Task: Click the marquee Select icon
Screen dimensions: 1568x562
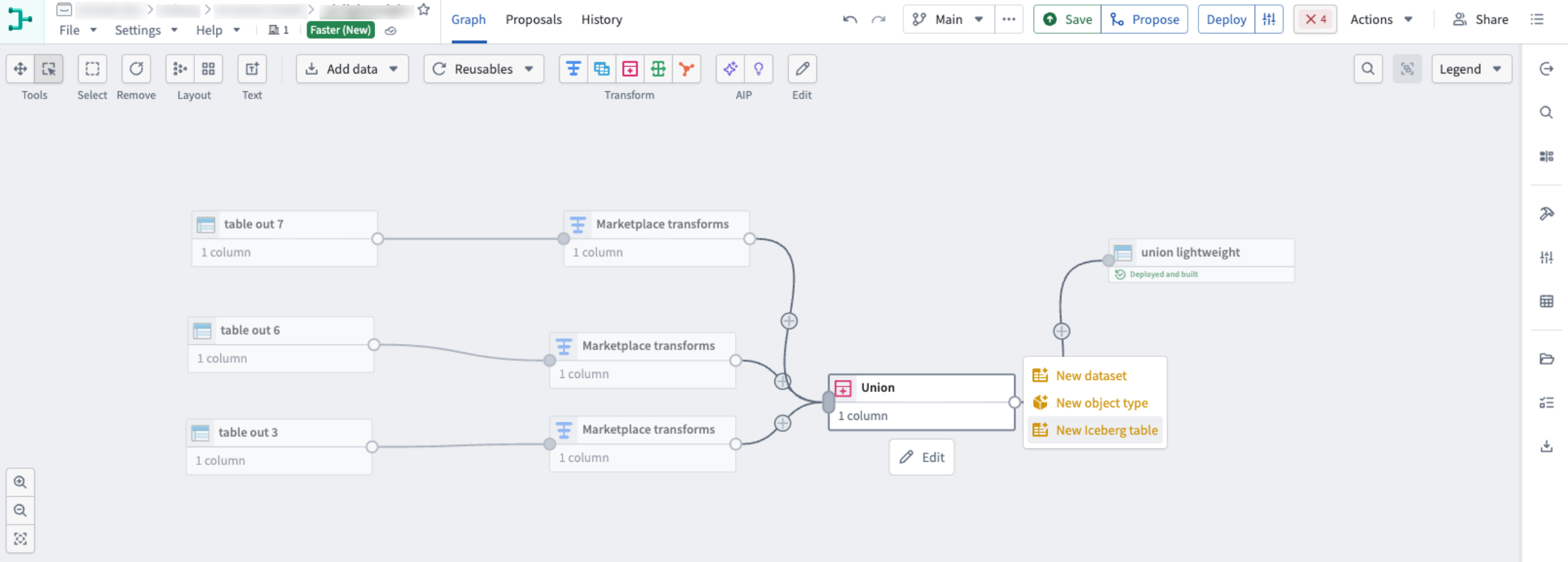Action: point(92,69)
